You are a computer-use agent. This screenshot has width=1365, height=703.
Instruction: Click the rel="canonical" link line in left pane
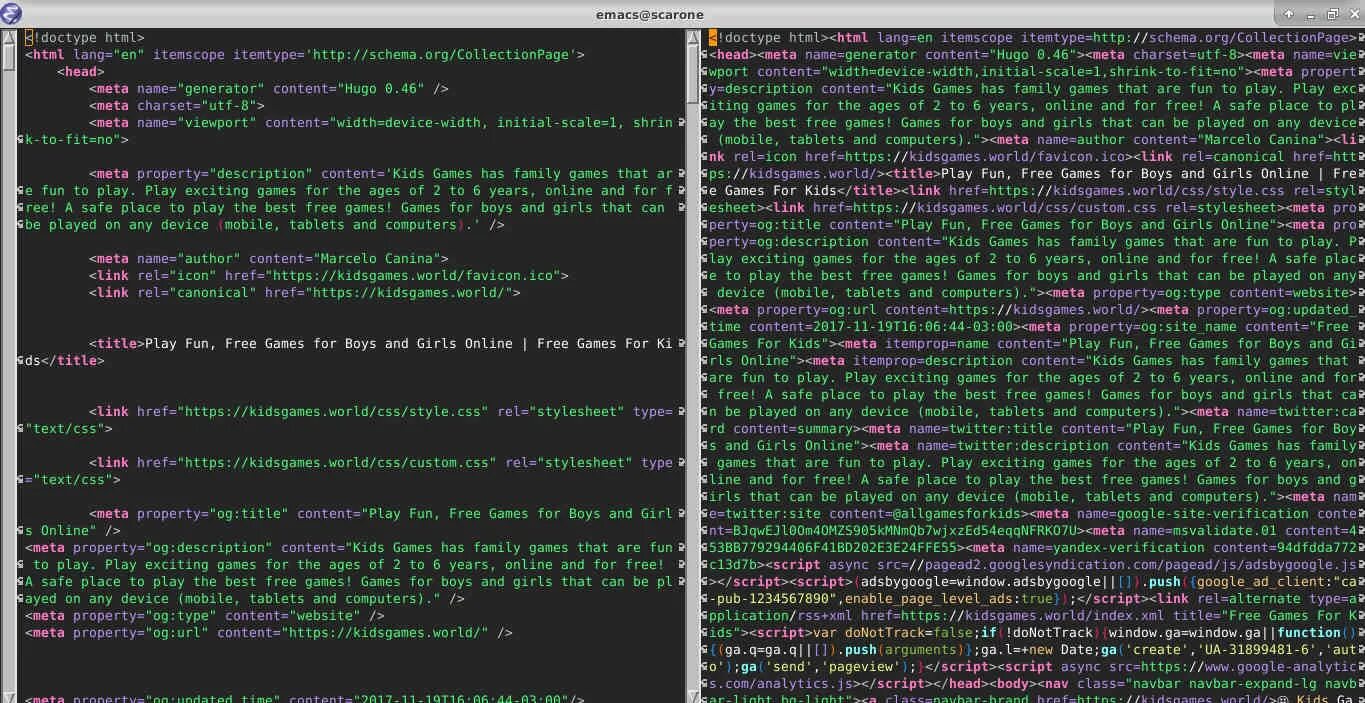(305, 293)
